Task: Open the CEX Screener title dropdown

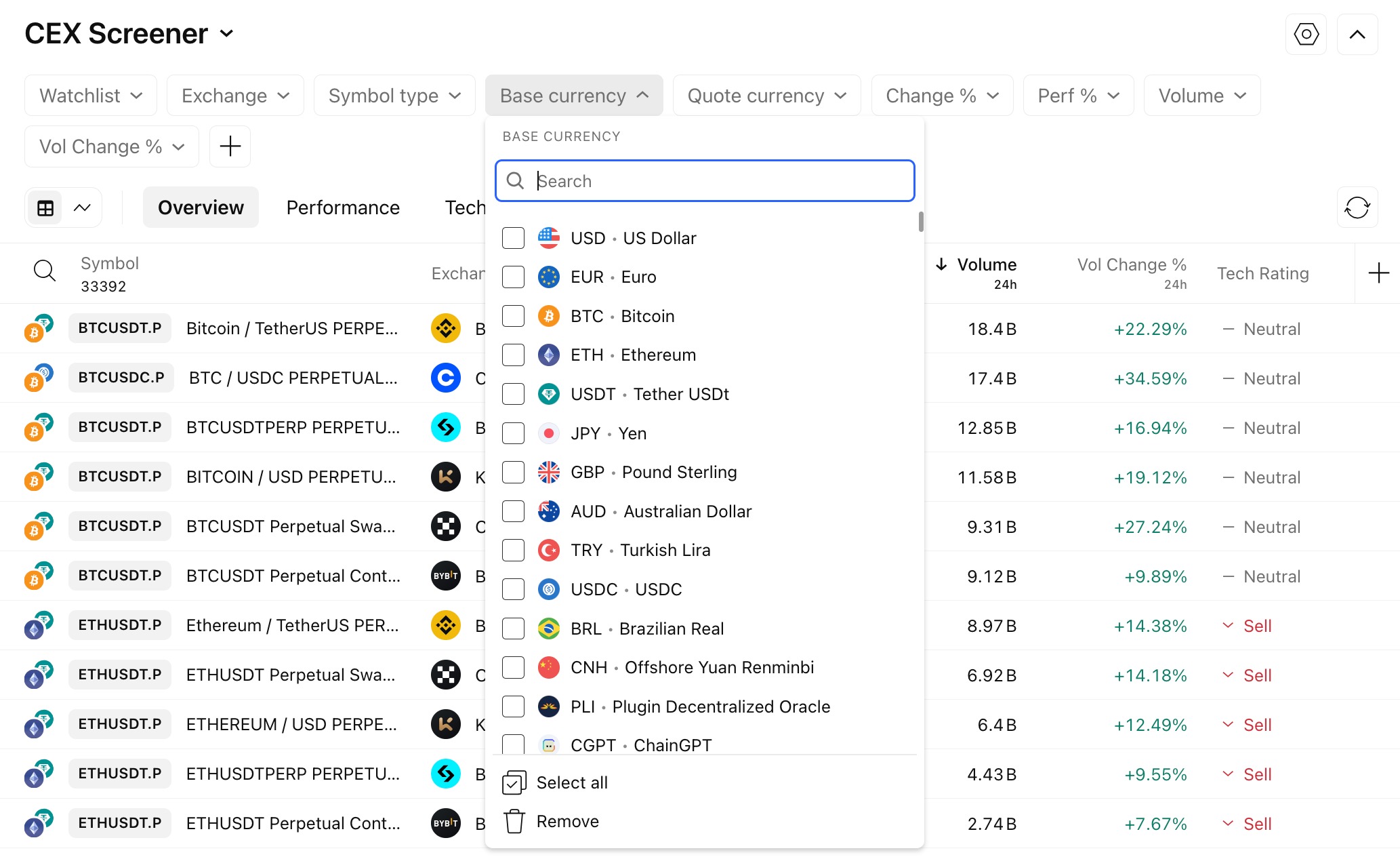Action: tap(226, 33)
